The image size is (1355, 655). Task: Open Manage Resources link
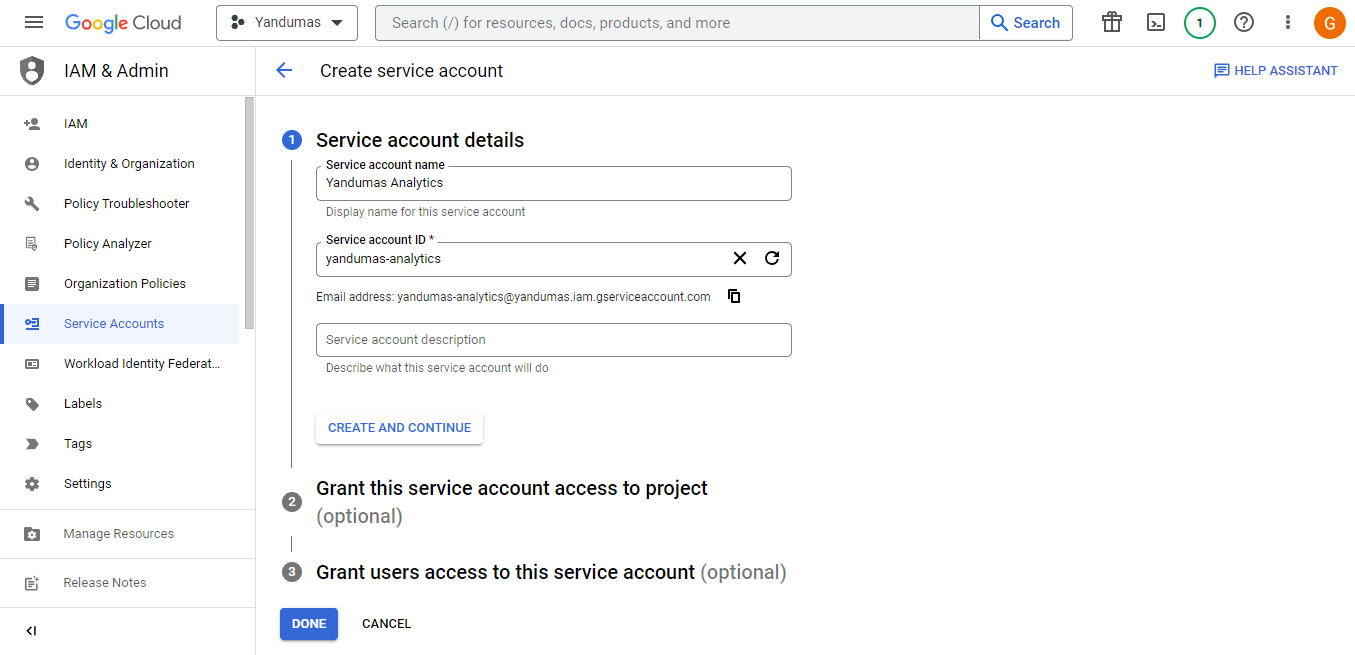coord(120,534)
